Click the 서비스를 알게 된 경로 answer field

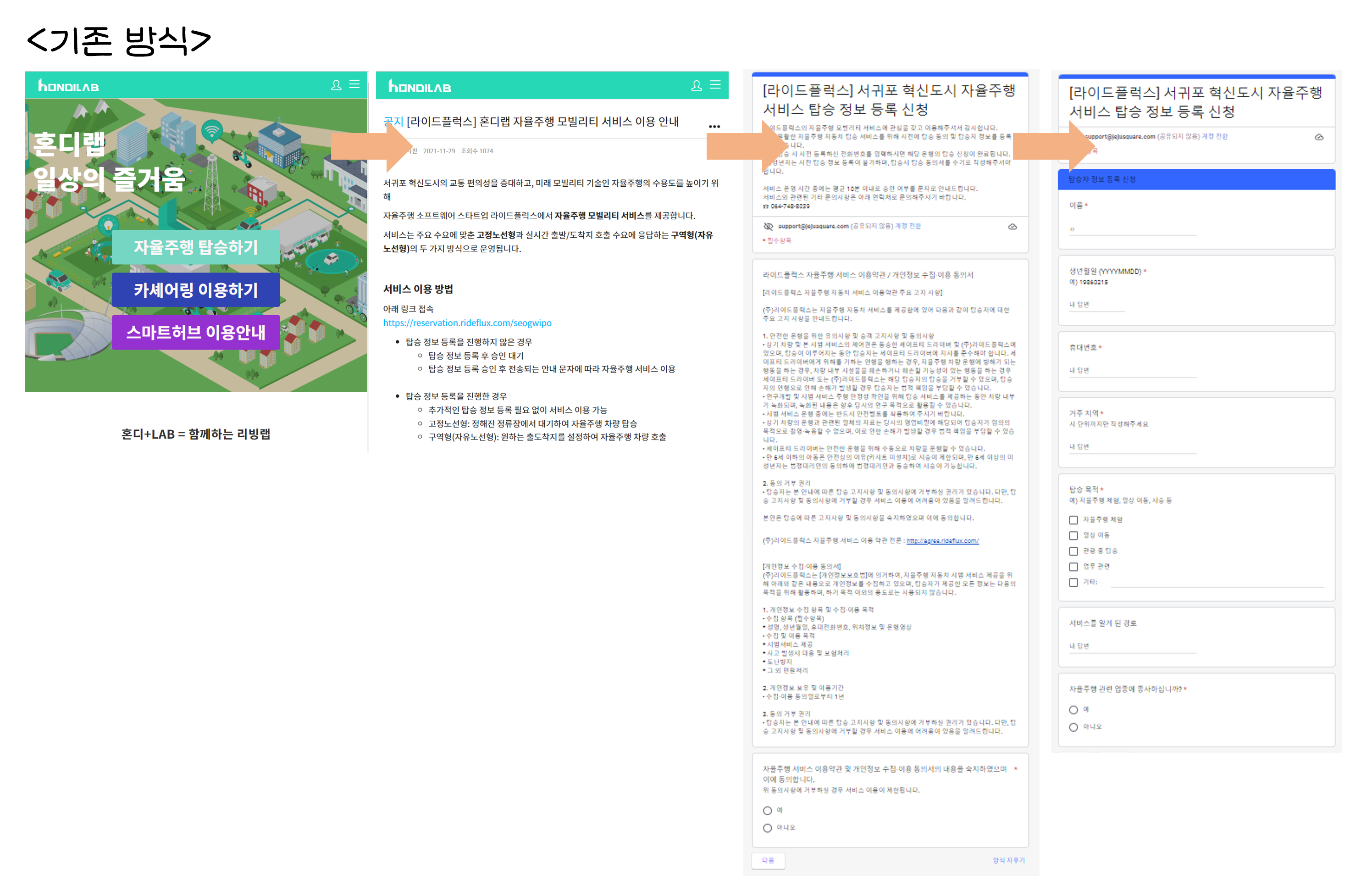coord(1133,646)
